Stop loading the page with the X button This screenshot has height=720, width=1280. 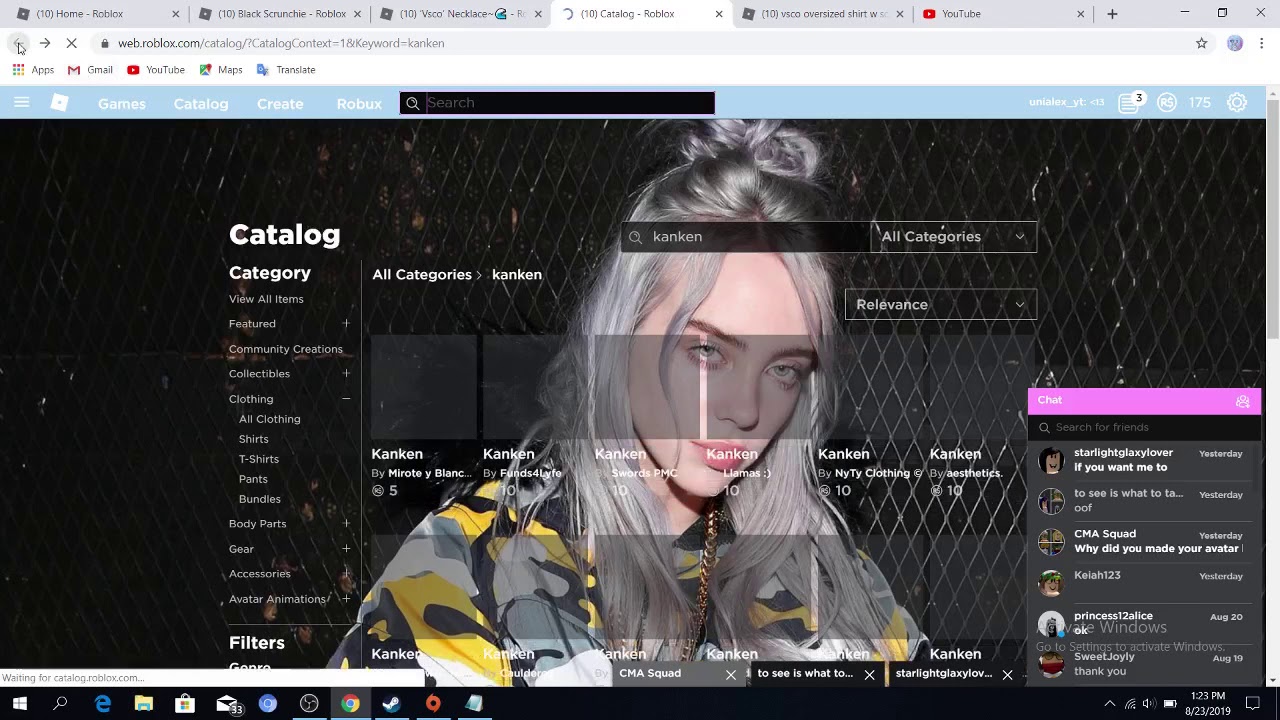pos(71,43)
